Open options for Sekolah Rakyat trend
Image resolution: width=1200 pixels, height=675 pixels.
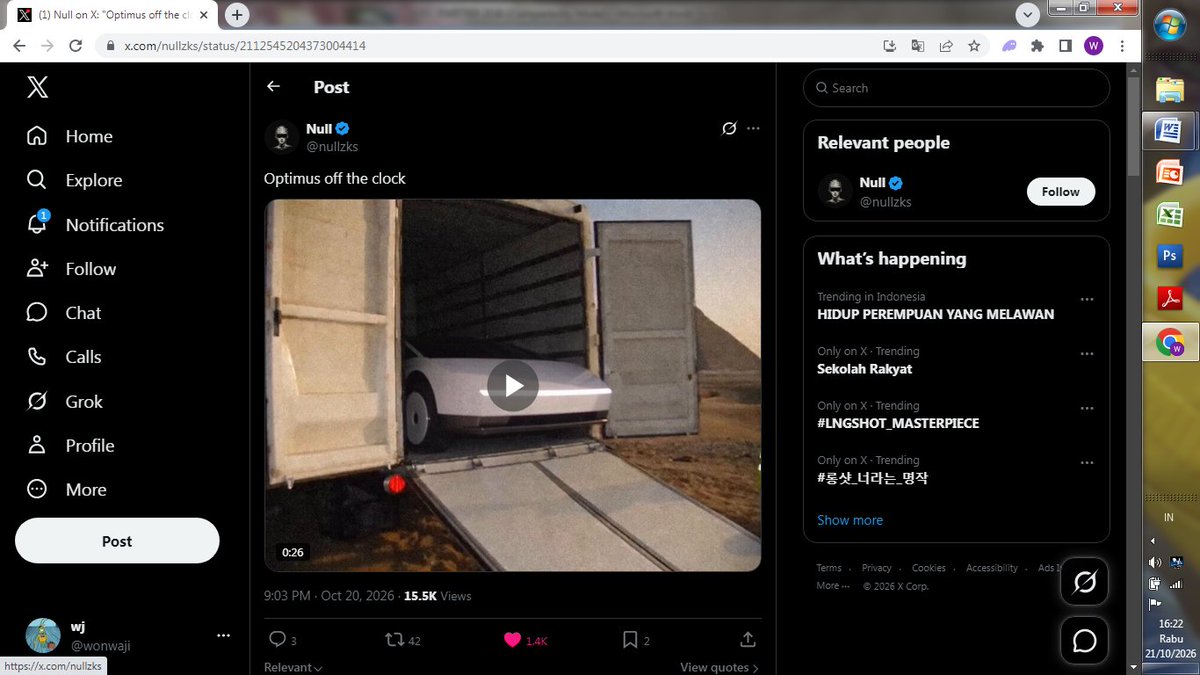click(x=1087, y=354)
